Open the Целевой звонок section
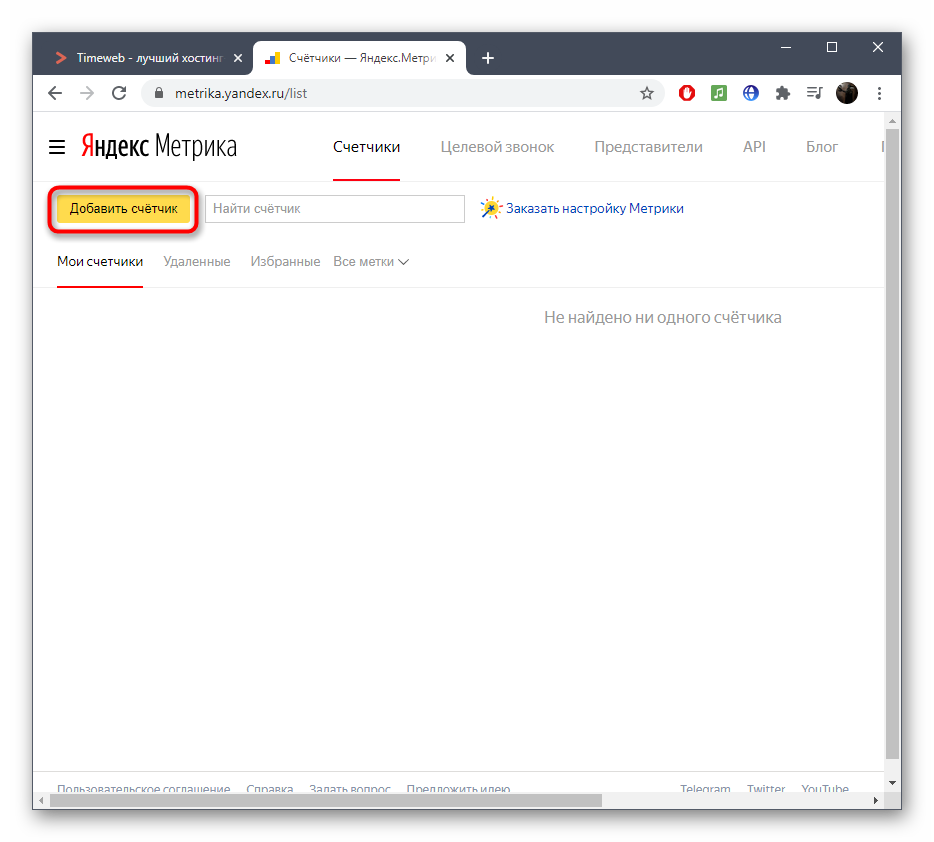 point(497,147)
